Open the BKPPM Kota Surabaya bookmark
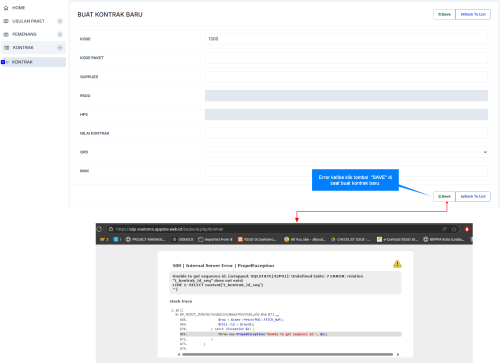The height and width of the screenshot is (363, 500). (444, 239)
